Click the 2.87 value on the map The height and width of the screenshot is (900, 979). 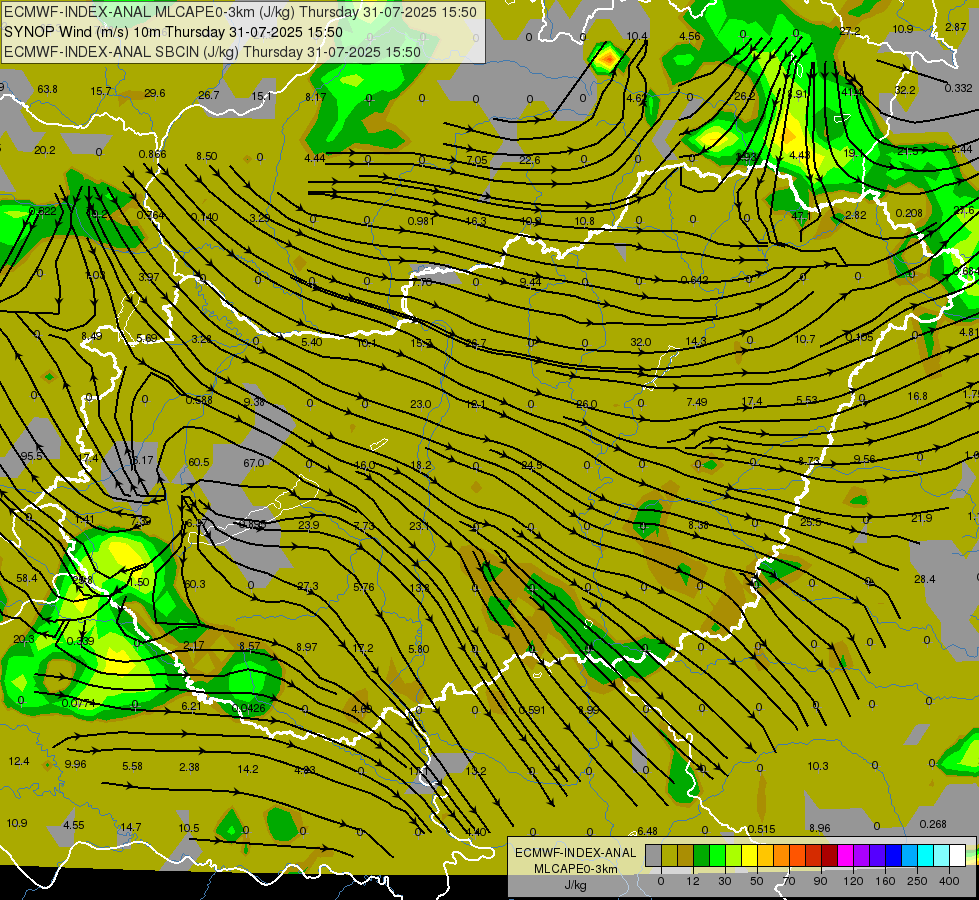pos(956,27)
